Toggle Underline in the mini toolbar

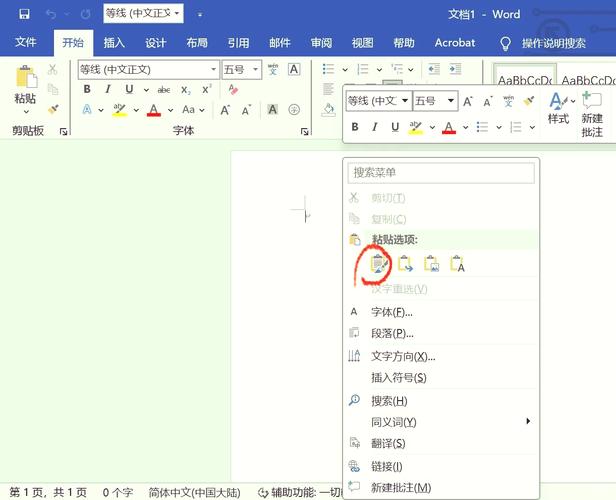click(395, 127)
